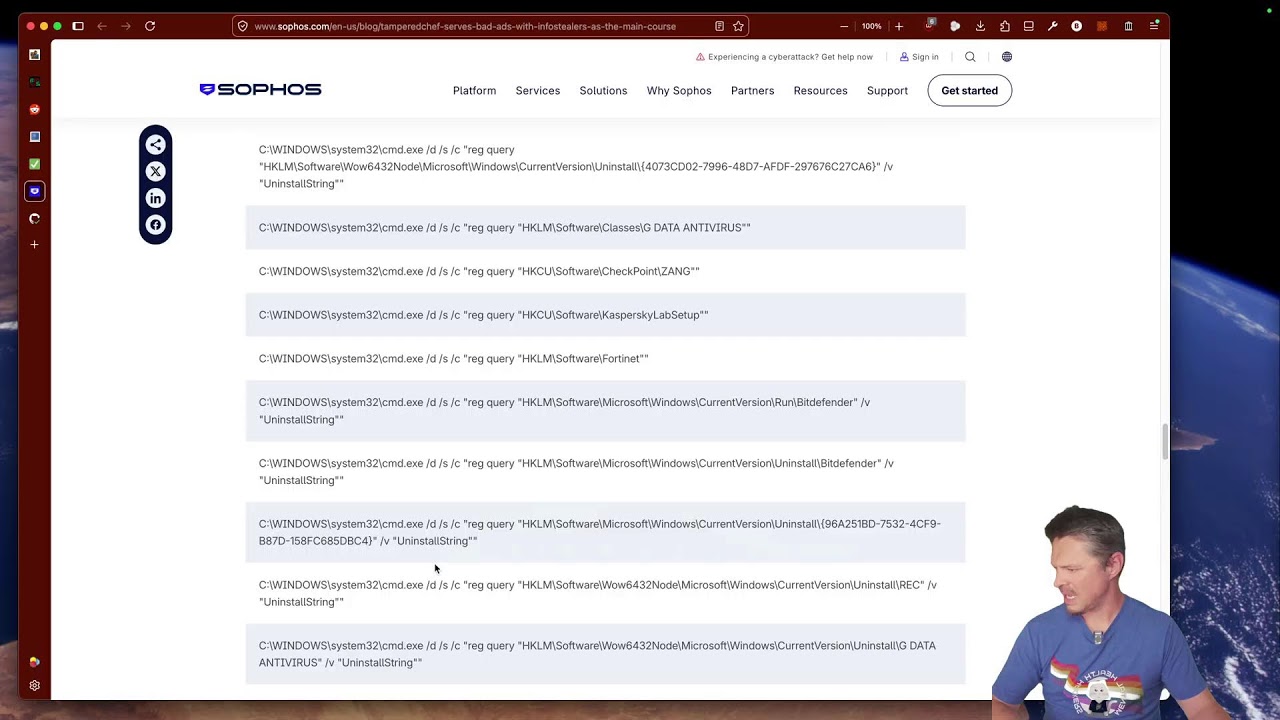The image size is (1280, 720).
Task: Open the extensions puzzle-piece icon
Action: tap(1004, 26)
